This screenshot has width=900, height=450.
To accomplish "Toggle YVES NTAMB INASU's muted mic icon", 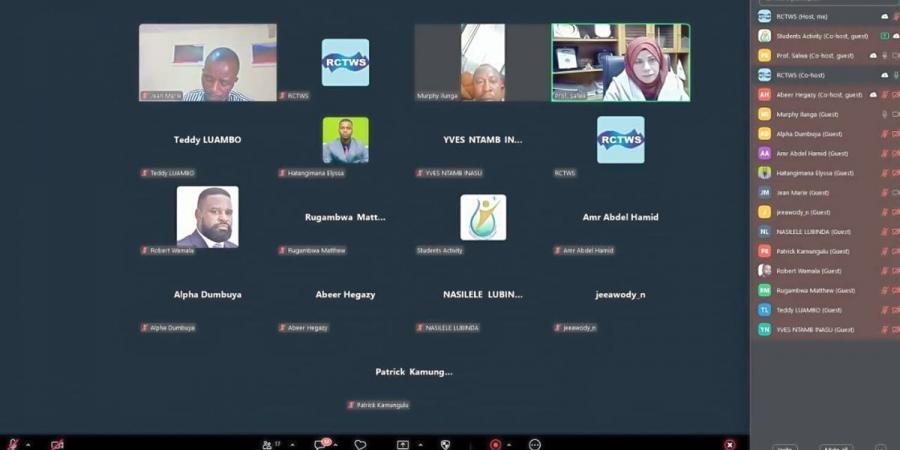I will point(885,329).
